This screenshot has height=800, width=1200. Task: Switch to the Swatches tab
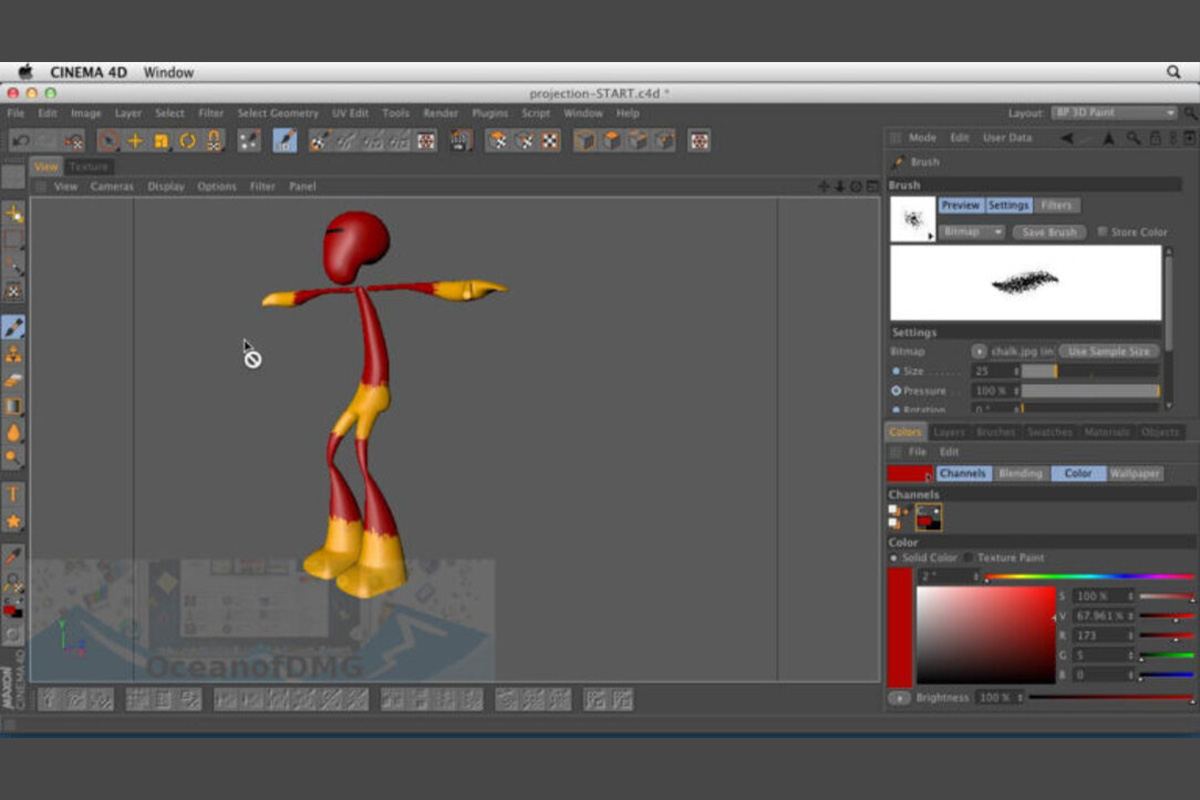[x=1050, y=432]
